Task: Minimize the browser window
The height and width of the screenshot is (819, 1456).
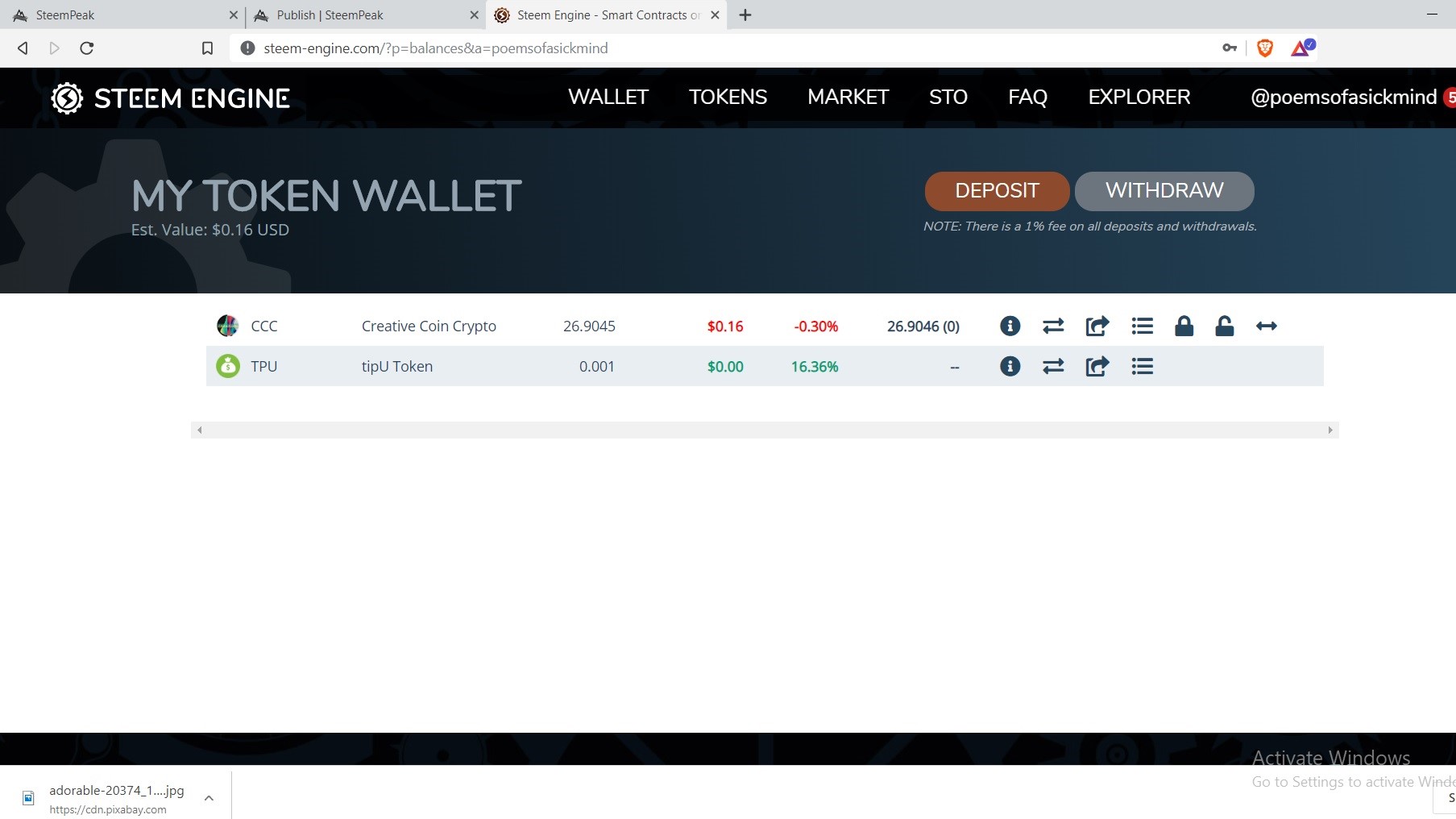Action: coord(1432,14)
